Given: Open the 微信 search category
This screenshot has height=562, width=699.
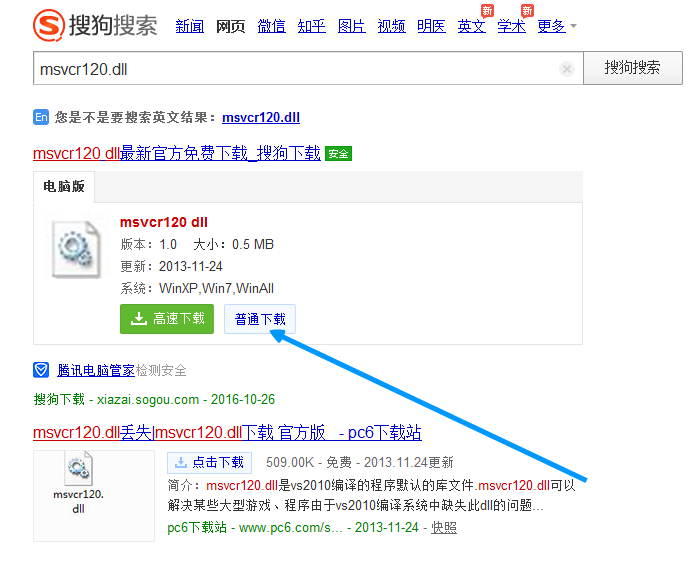Looking at the screenshot, I should click(271, 26).
